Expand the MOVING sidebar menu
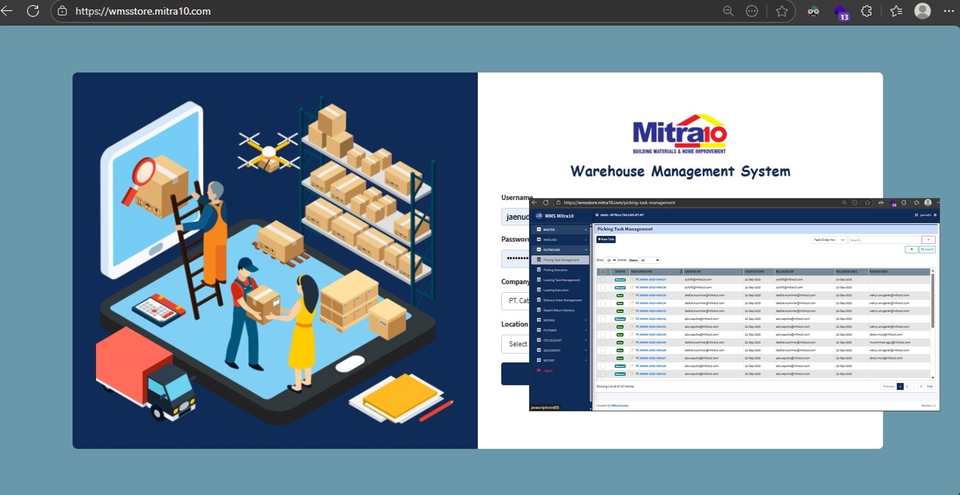Screen dimensions: 960x495 [561, 320]
